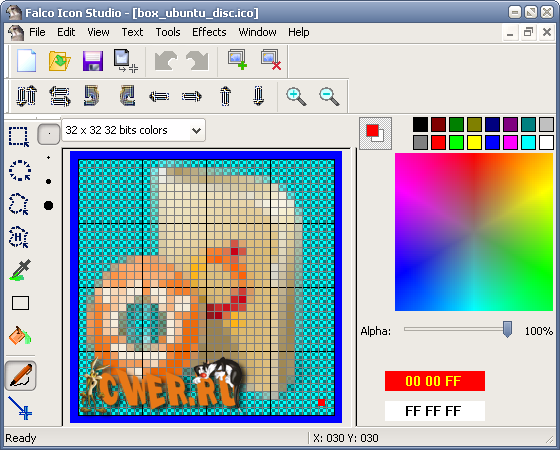Open the Window menu
The height and width of the screenshot is (450, 560).
(257, 32)
